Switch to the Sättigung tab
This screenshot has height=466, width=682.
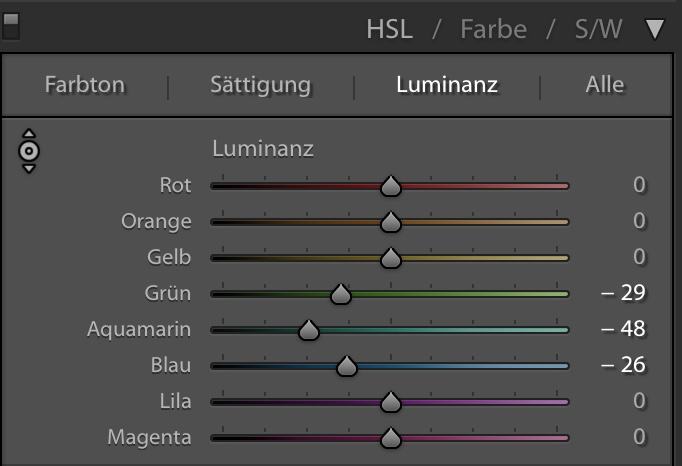point(260,85)
